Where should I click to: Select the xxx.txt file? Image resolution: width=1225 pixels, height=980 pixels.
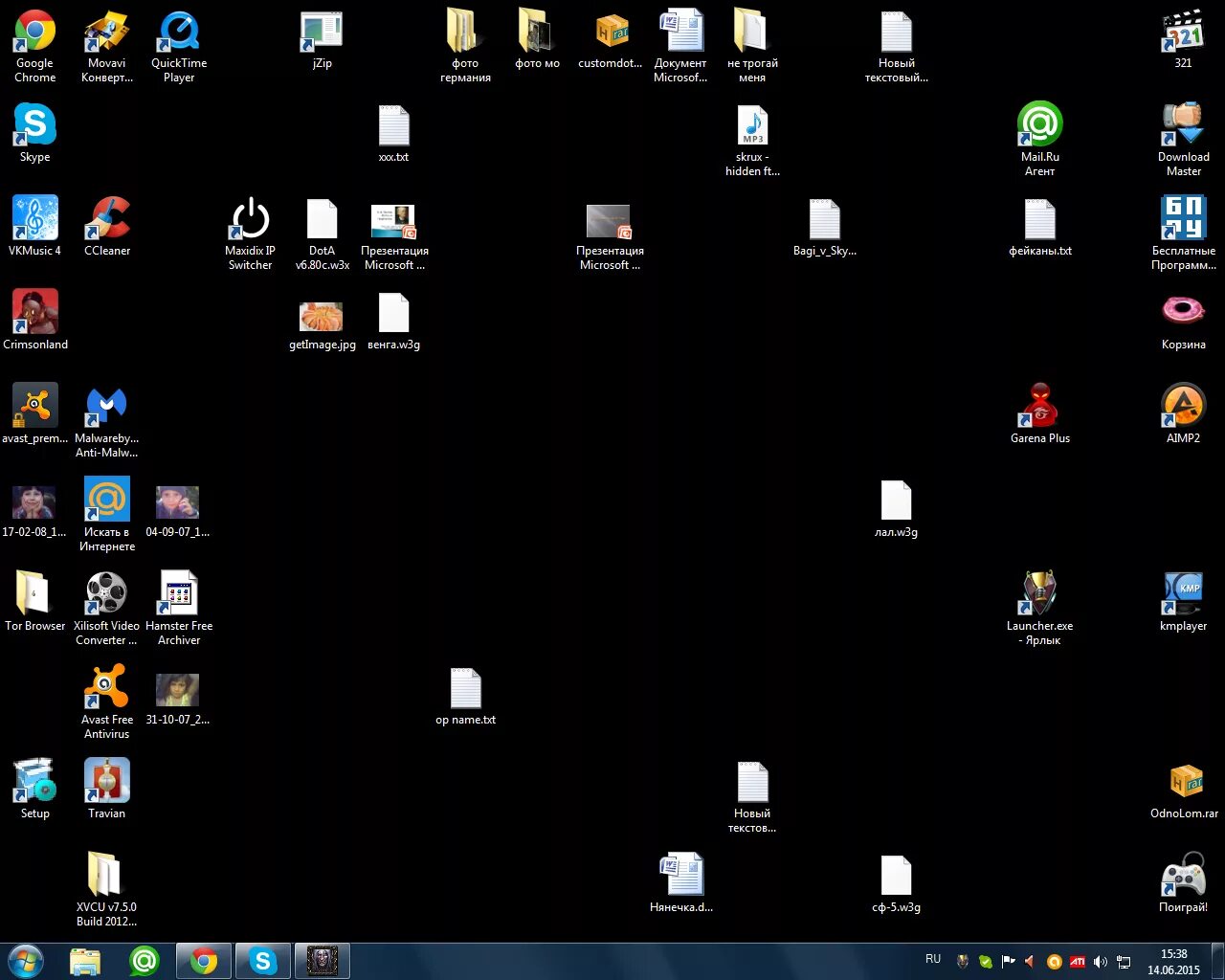(x=394, y=132)
